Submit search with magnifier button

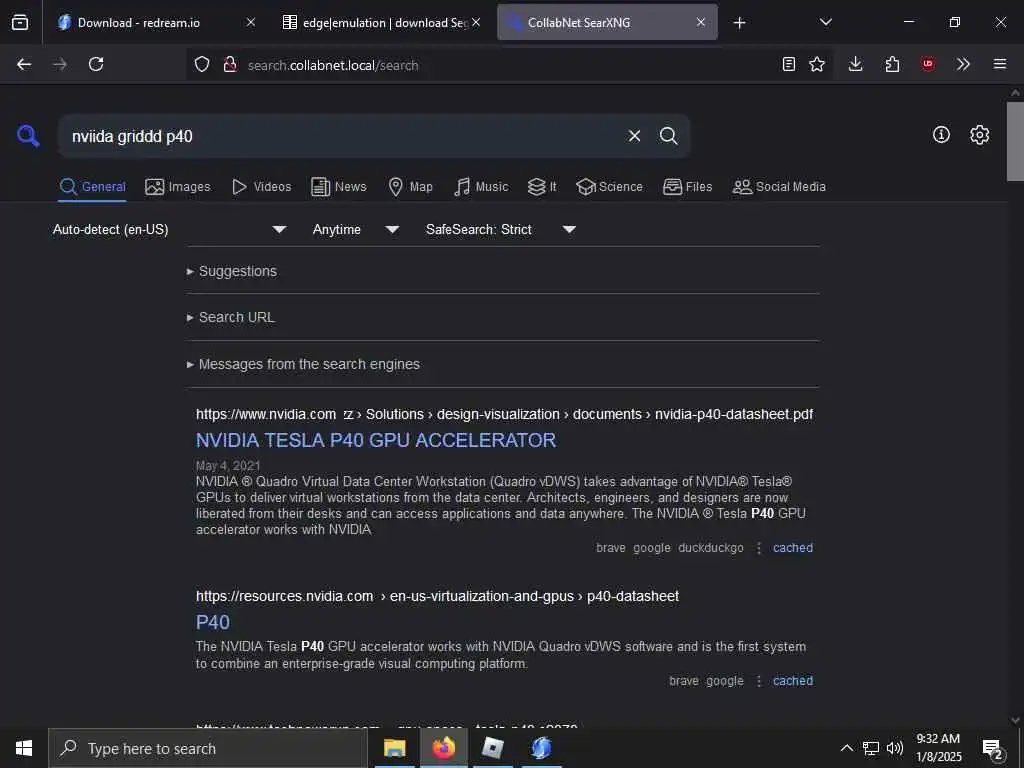click(x=668, y=136)
